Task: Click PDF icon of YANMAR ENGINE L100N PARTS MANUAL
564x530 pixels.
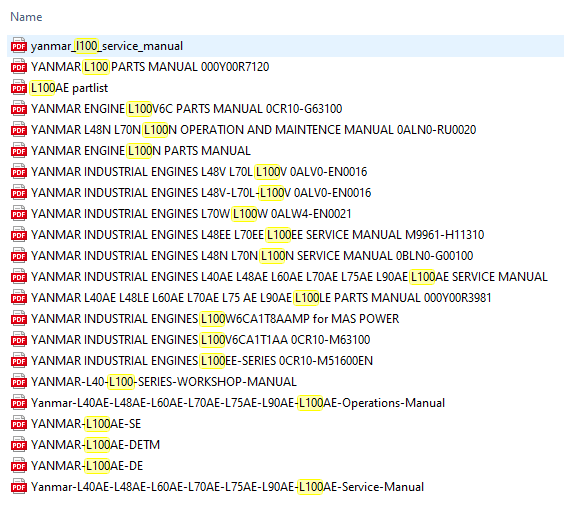Action: tap(19, 151)
